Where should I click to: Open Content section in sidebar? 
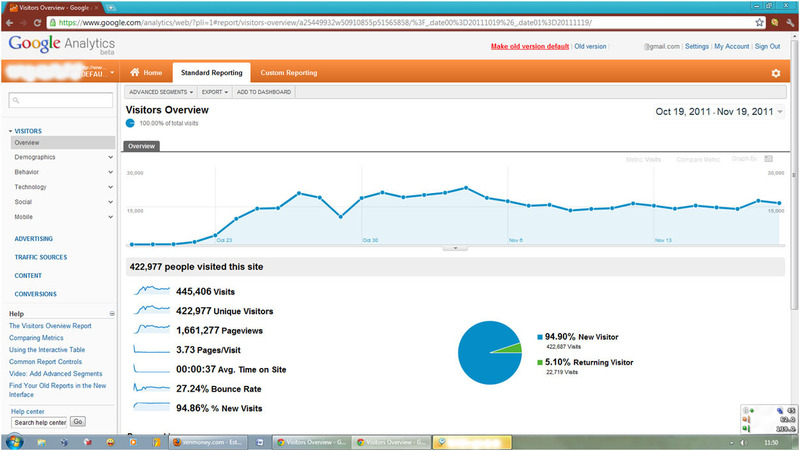pyautogui.click(x=28, y=275)
